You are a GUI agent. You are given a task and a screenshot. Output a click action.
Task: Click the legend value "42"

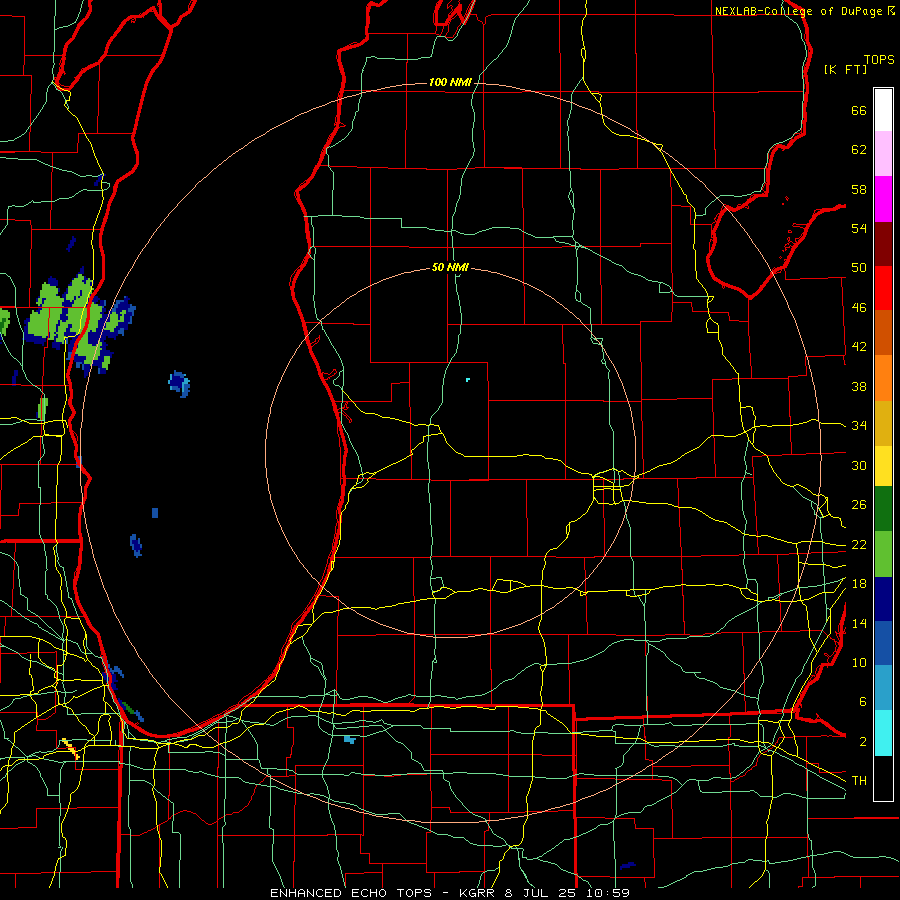click(859, 347)
